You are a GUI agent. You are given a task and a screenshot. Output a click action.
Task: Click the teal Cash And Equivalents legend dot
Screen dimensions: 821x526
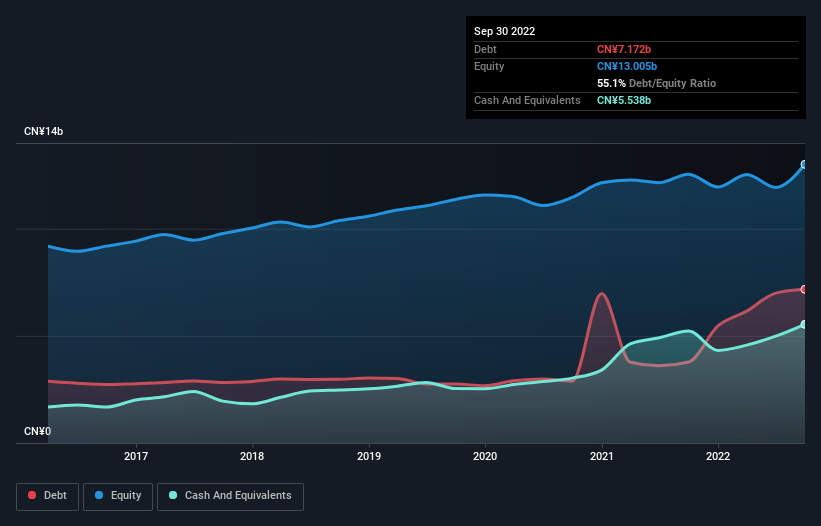[173, 495]
